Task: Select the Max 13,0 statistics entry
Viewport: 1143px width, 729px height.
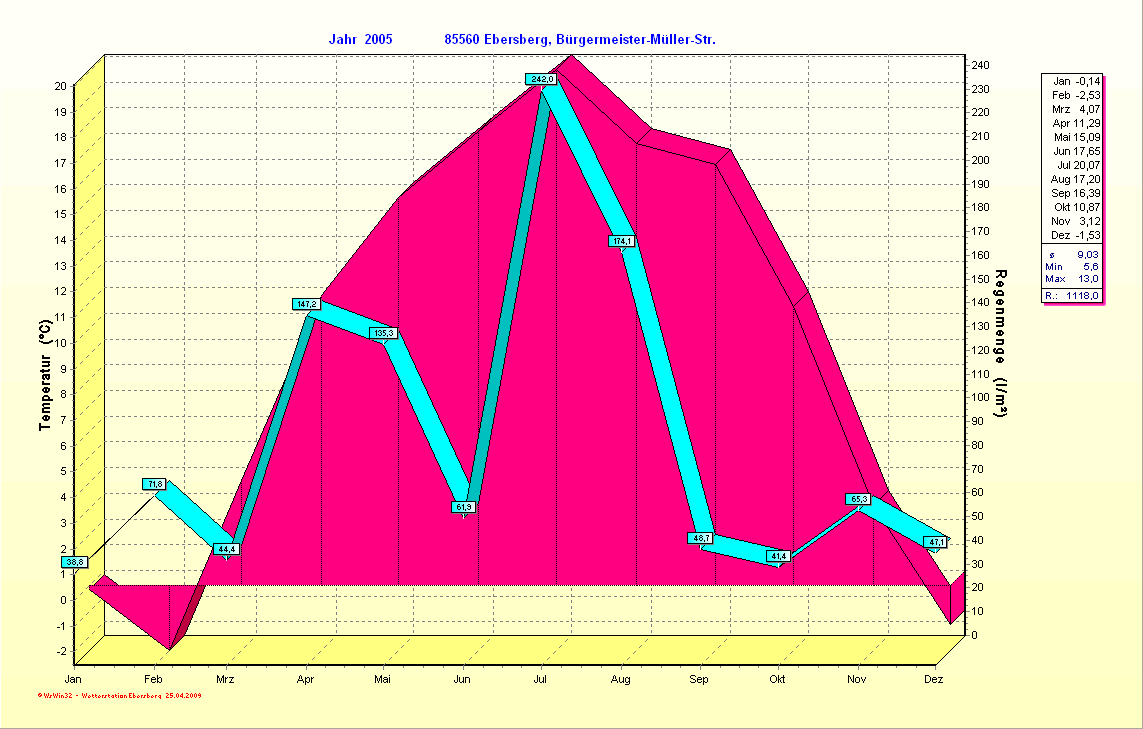Action: click(1072, 279)
